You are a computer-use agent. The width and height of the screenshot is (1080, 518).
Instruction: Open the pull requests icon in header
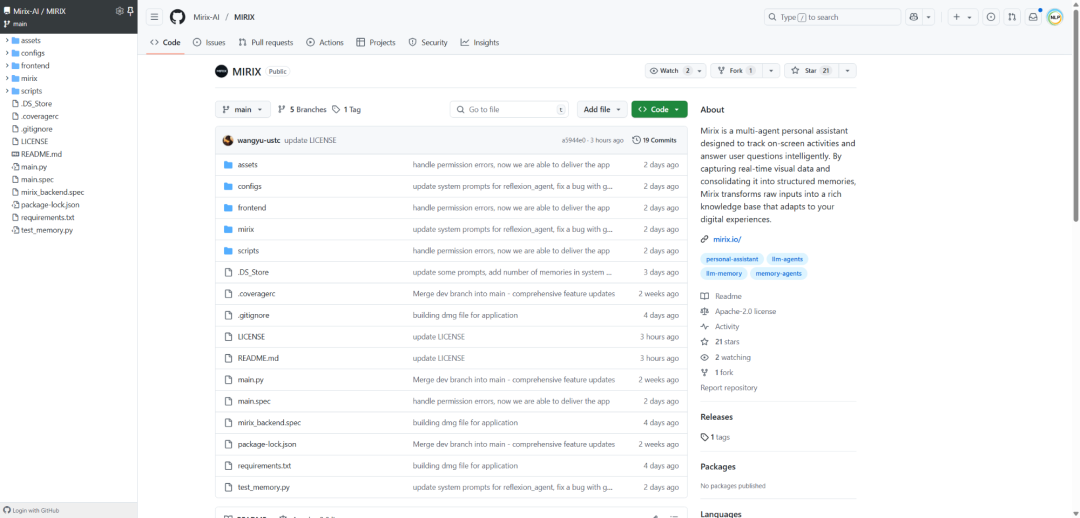[x=1012, y=17]
